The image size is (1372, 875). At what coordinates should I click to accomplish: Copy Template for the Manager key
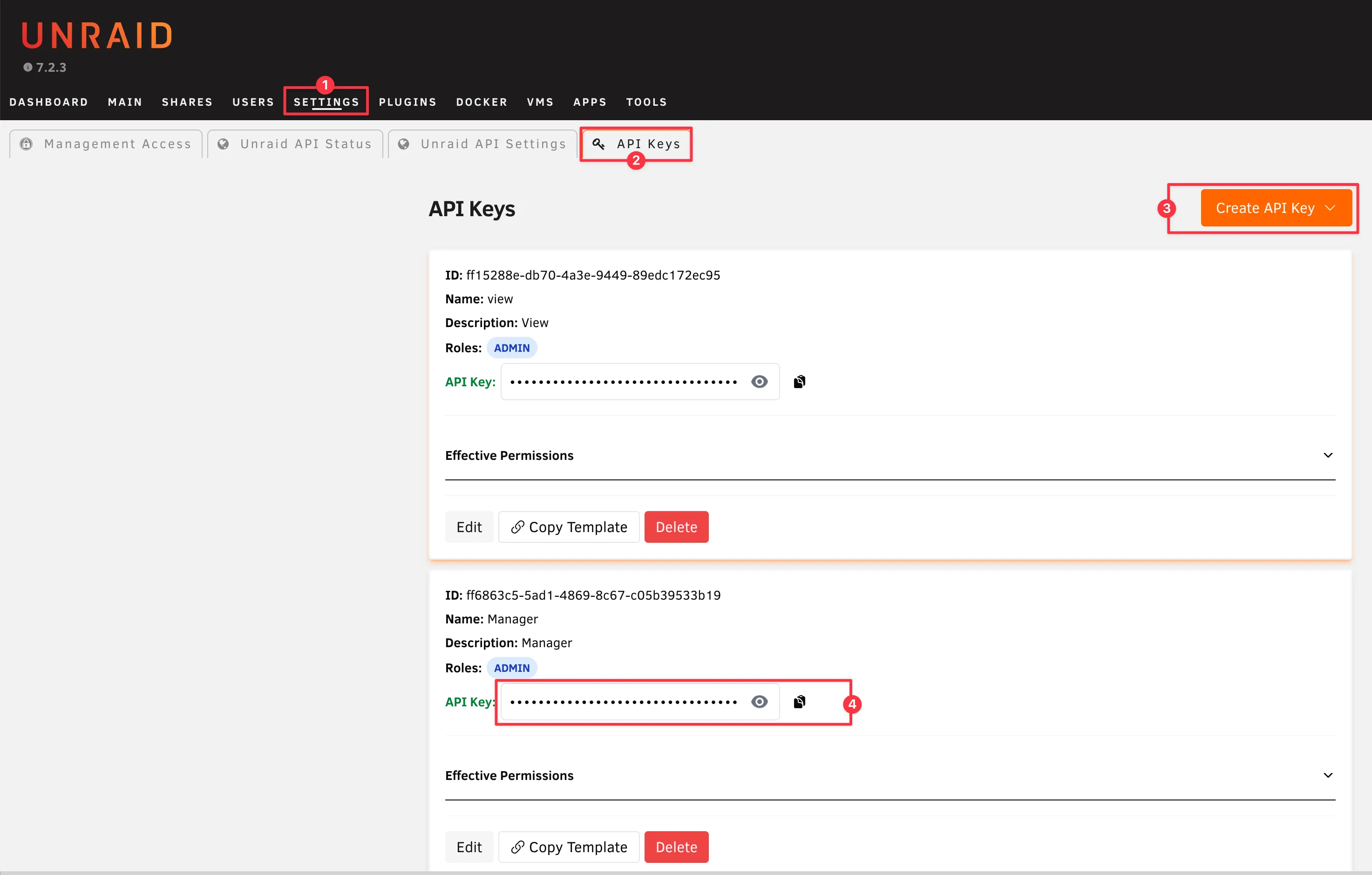(569, 847)
